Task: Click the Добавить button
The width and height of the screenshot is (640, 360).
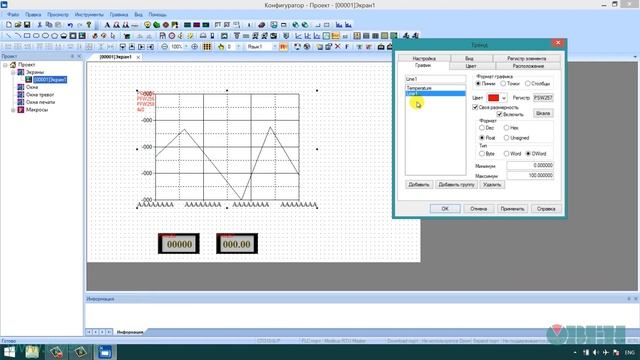Action: (x=419, y=184)
